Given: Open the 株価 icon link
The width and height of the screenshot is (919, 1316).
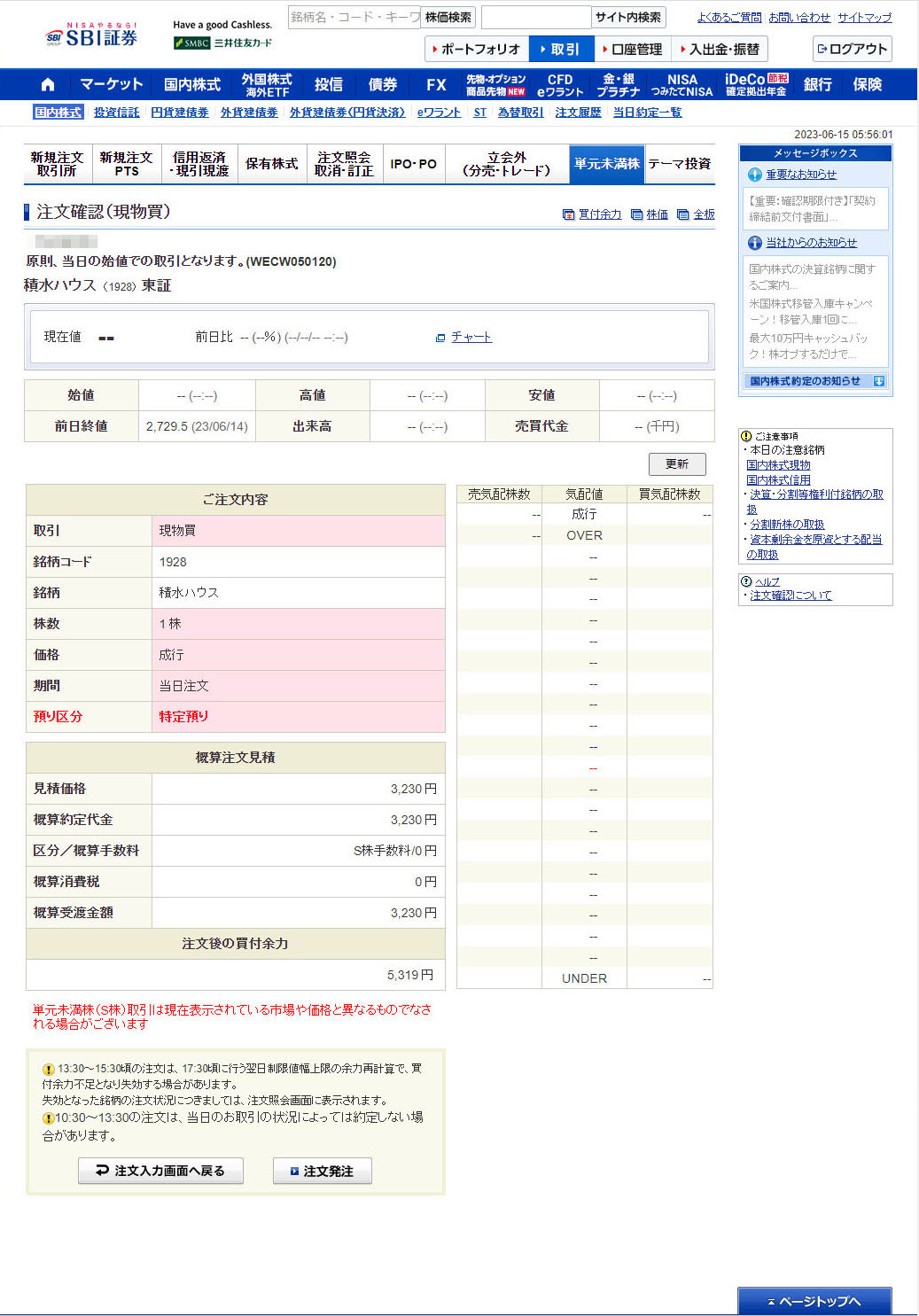Looking at the screenshot, I should [x=650, y=214].
